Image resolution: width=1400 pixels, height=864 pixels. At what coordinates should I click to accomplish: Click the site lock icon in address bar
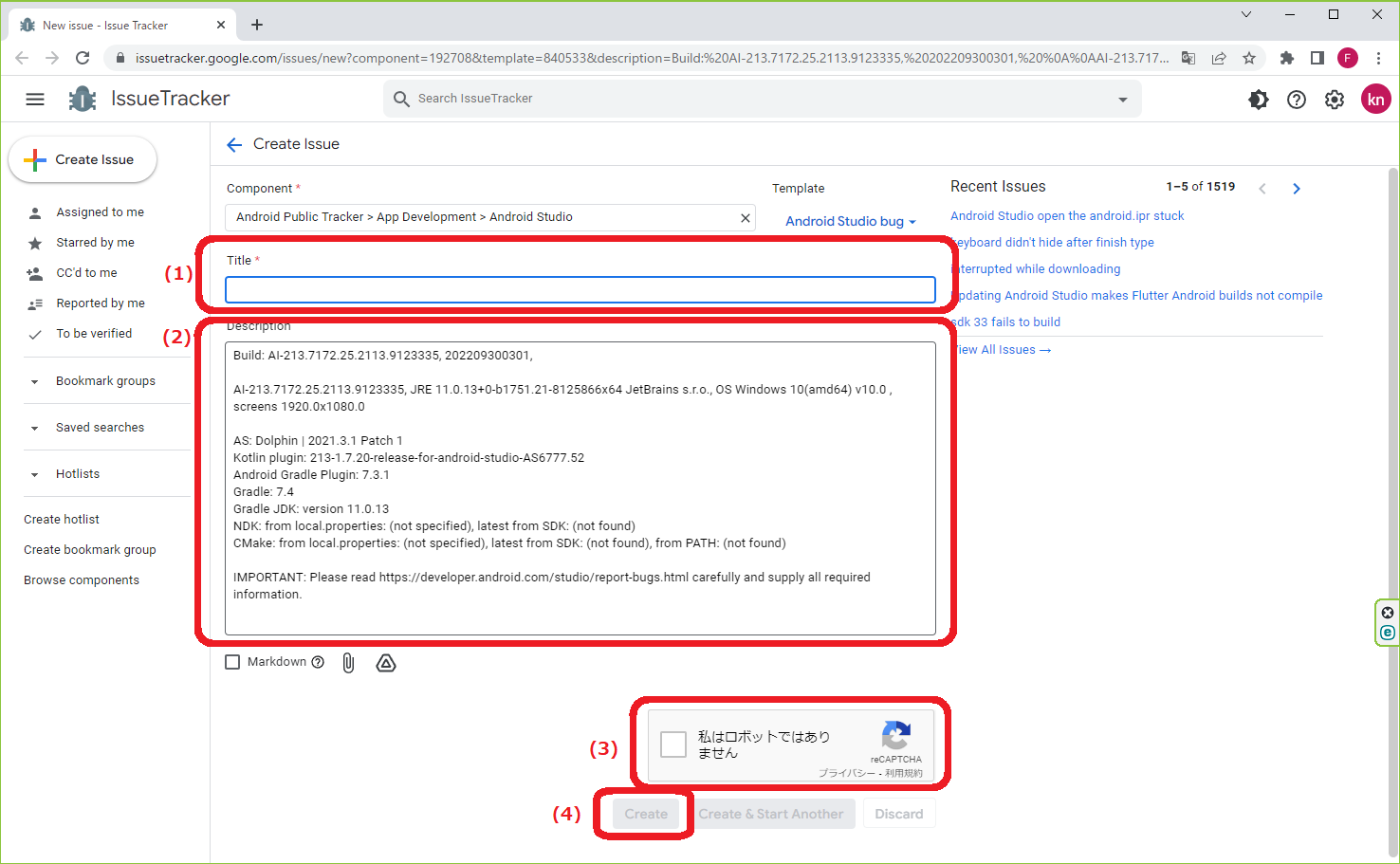(120, 58)
